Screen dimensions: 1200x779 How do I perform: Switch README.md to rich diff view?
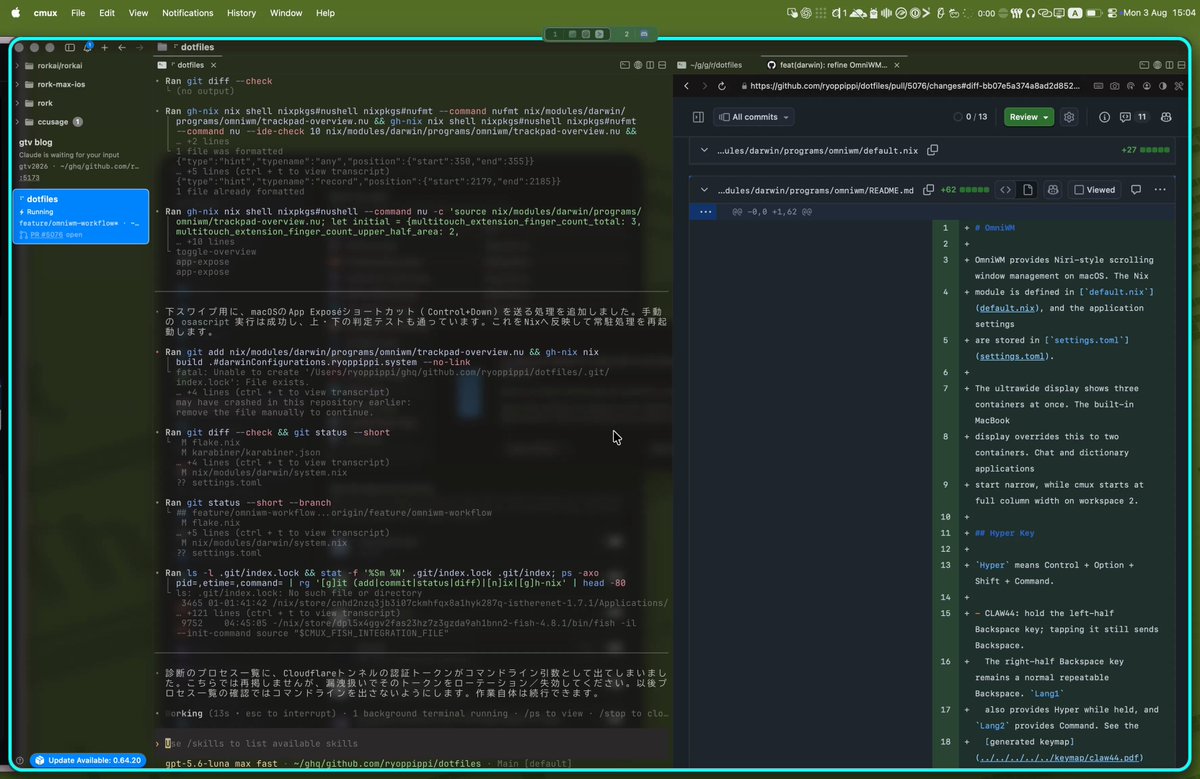(x=1028, y=190)
